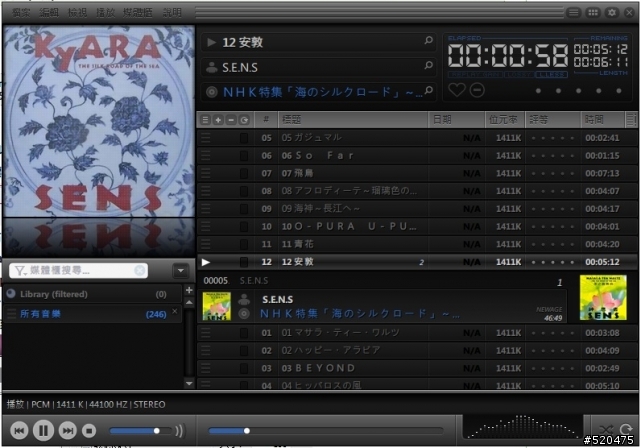Click S.E.N.S artist link in album header
The height and width of the screenshot is (448, 640).
[278, 299]
